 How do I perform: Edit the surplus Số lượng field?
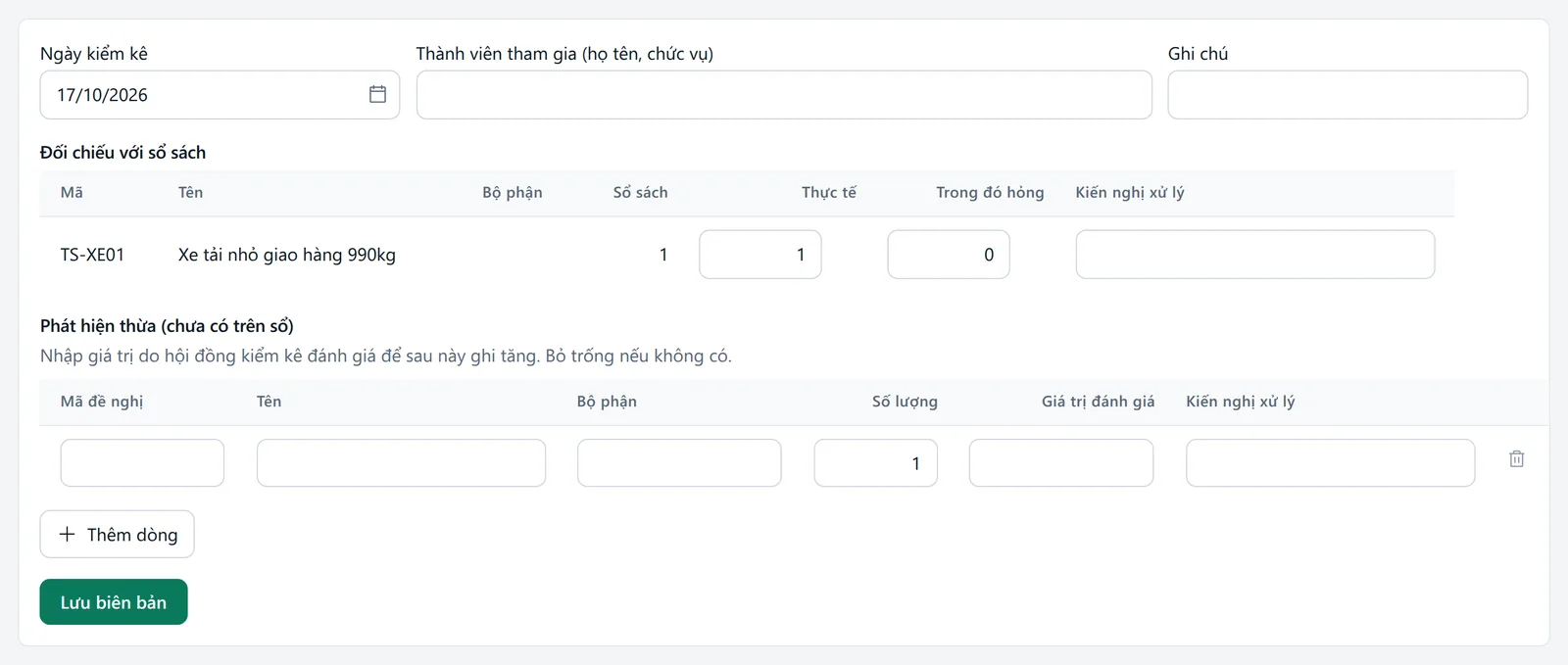pyautogui.click(x=875, y=462)
